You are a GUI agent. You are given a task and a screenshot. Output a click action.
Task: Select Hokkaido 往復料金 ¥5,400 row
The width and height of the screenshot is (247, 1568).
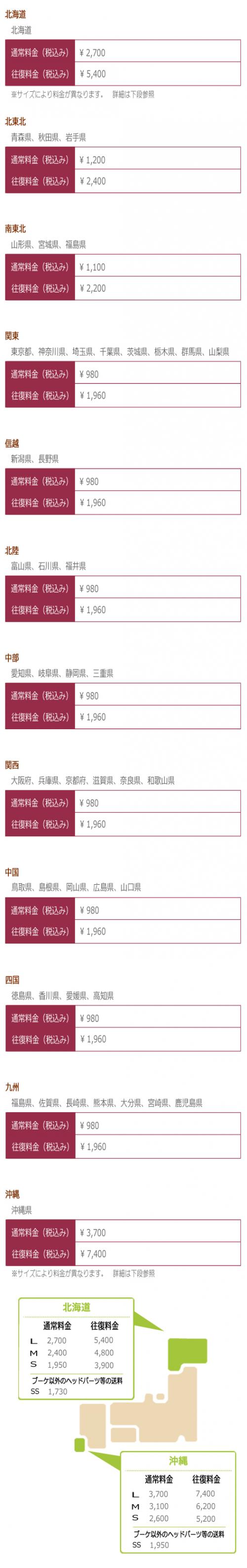coord(123,75)
